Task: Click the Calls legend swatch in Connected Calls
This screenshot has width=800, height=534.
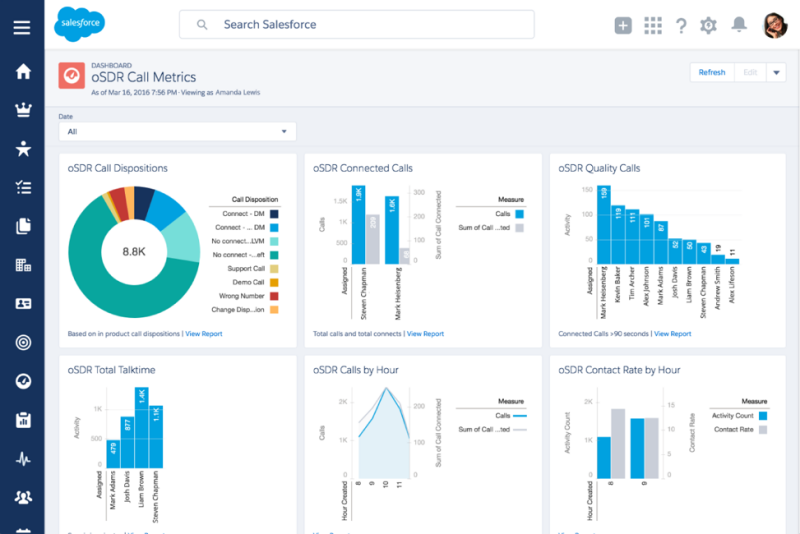Action: click(519, 214)
